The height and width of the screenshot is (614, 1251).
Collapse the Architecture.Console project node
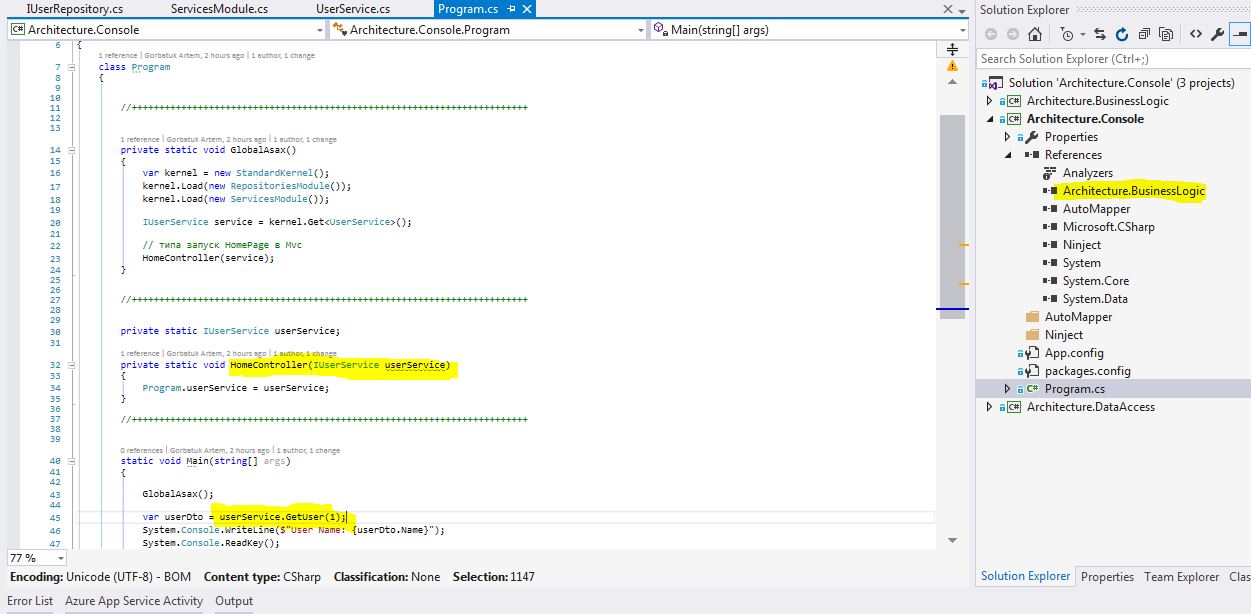(990, 119)
